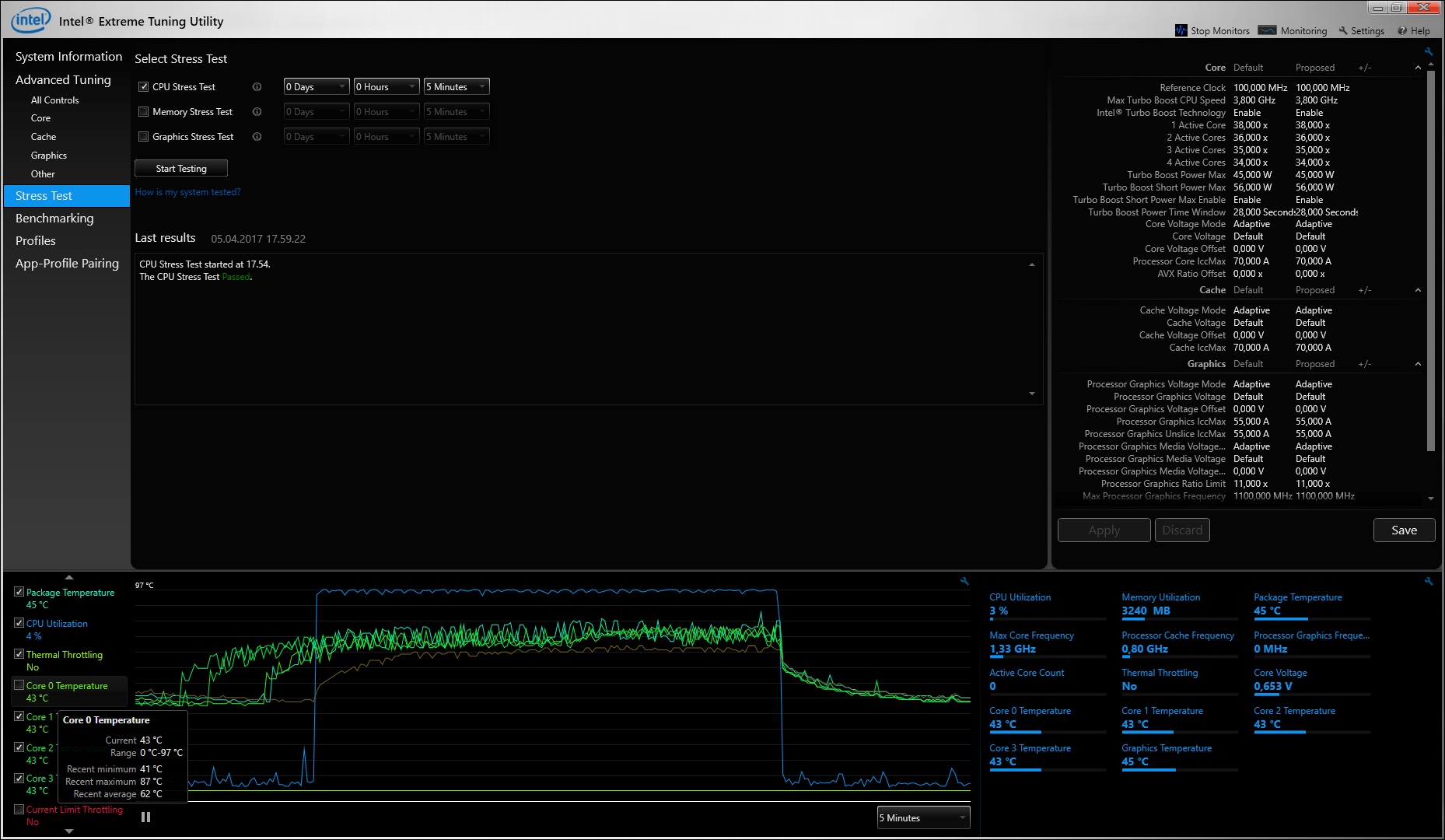The image size is (1445, 840).
Task: Open the Monitoring view icon
Action: (x=1267, y=30)
